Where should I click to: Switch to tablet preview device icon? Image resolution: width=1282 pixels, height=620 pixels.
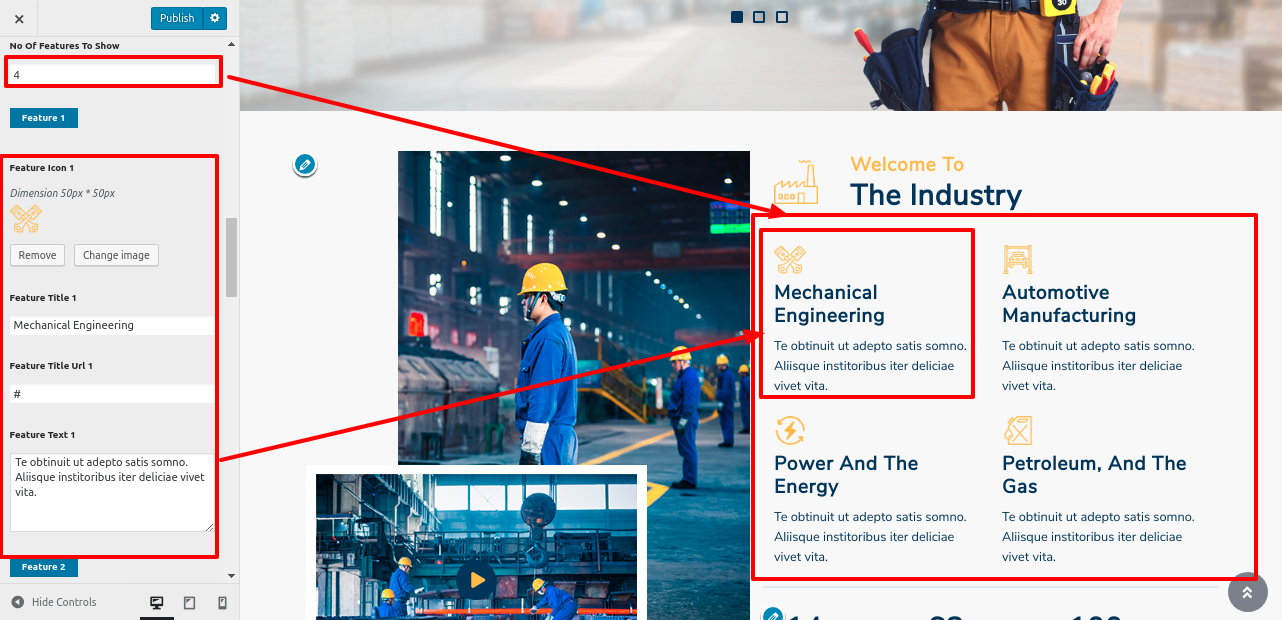point(189,602)
